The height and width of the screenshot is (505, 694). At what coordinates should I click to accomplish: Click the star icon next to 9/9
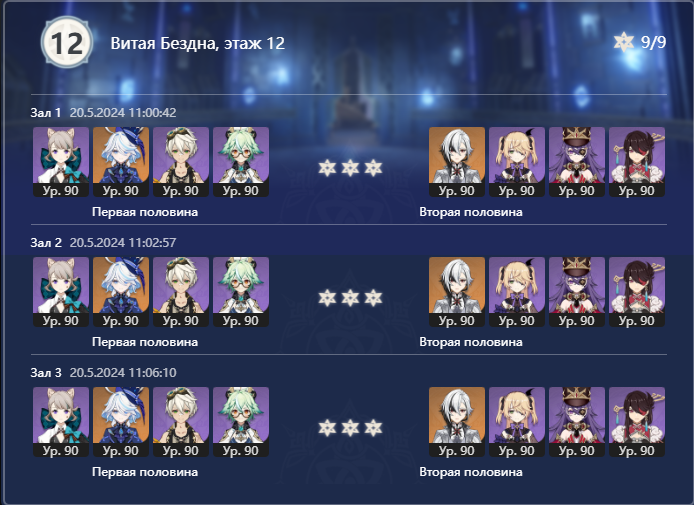[624, 42]
